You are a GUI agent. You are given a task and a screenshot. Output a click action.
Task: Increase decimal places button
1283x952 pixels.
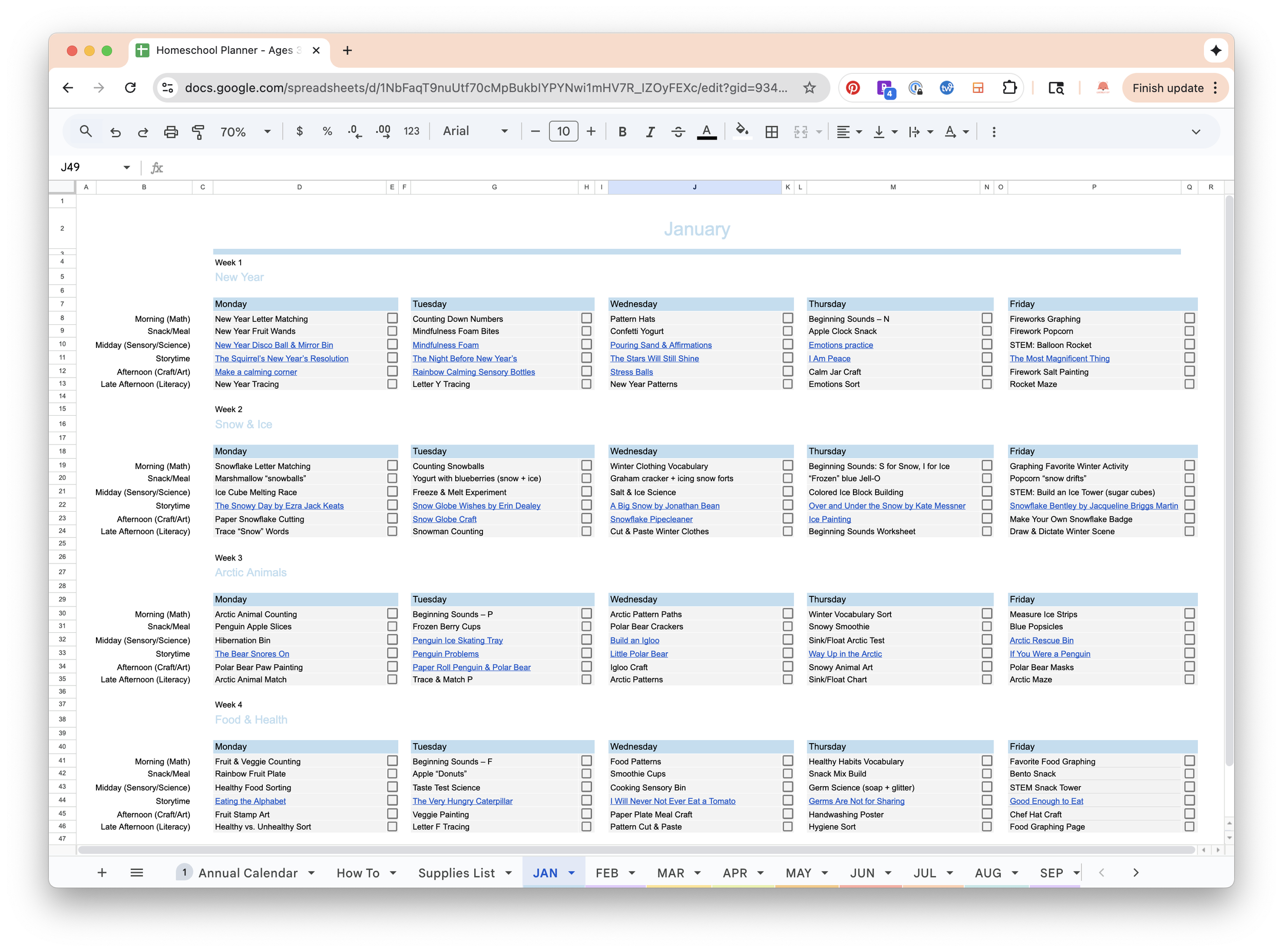point(383,132)
